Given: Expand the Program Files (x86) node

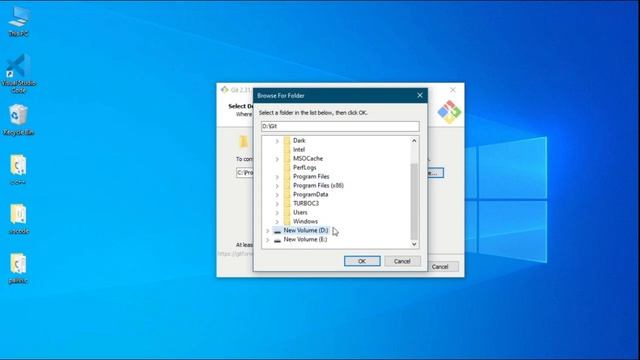Looking at the screenshot, I should (277, 186).
